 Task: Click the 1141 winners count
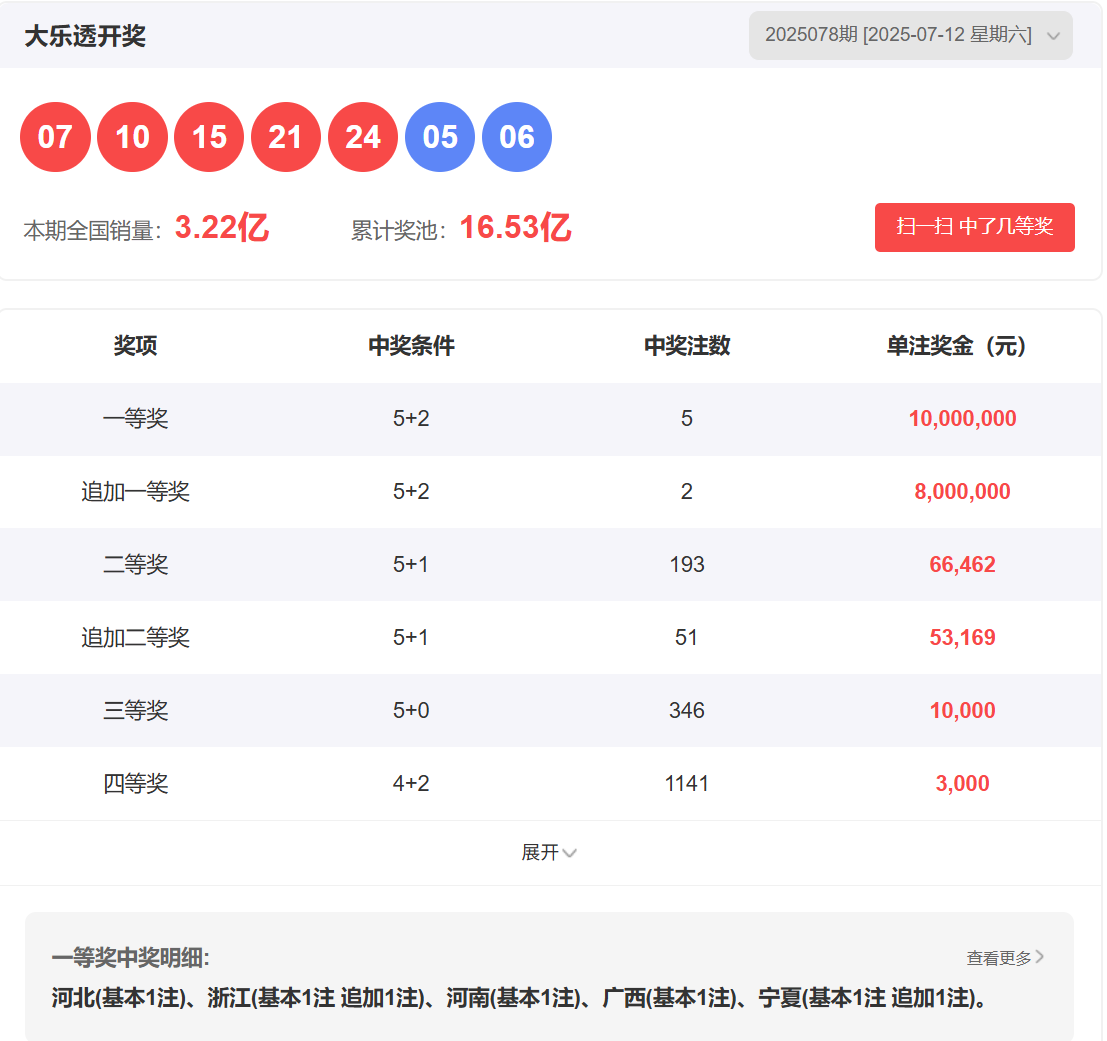[x=687, y=783]
